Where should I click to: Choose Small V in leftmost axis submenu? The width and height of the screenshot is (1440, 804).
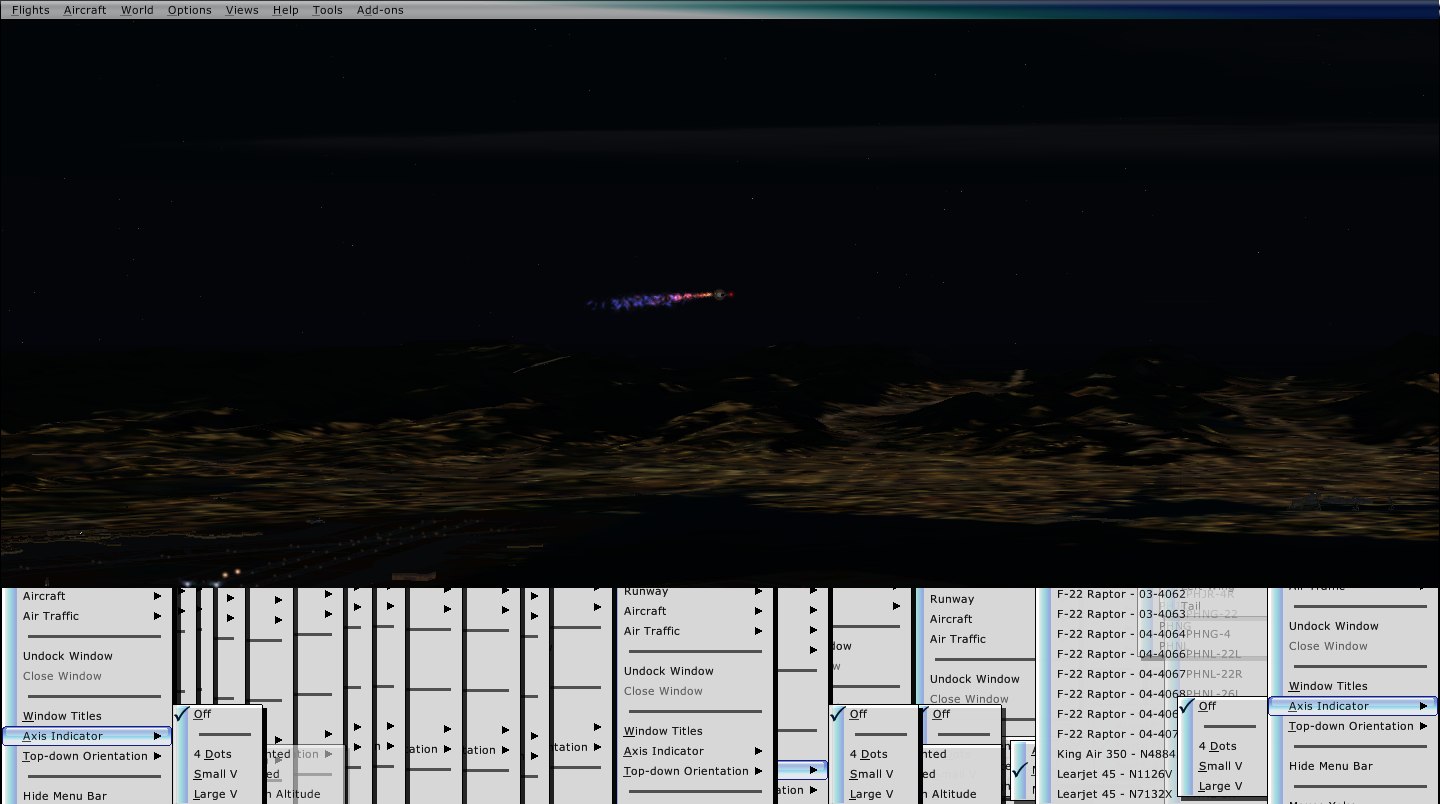[x=215, y=774]
